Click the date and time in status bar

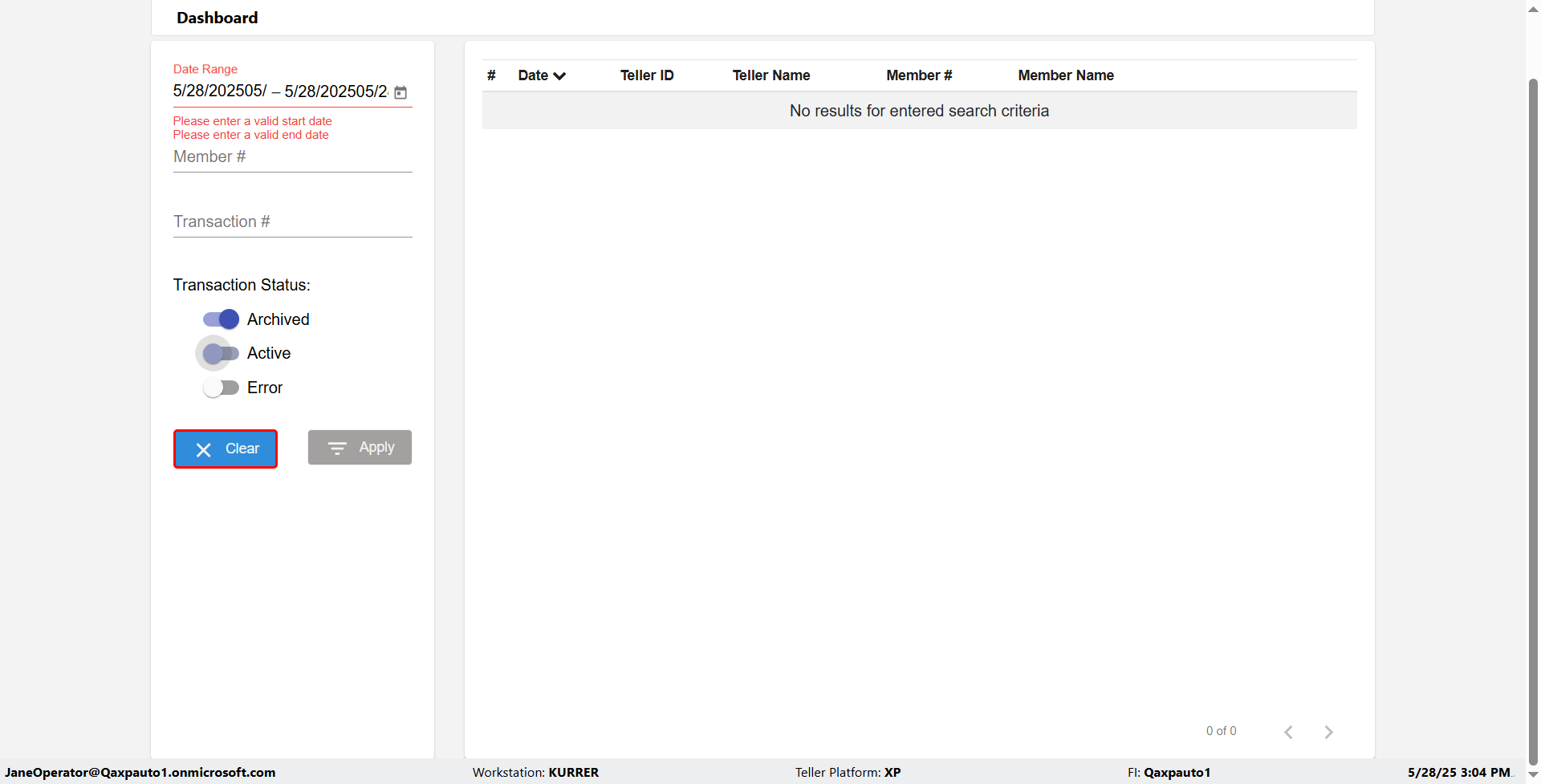click(x=1459, y=772)
